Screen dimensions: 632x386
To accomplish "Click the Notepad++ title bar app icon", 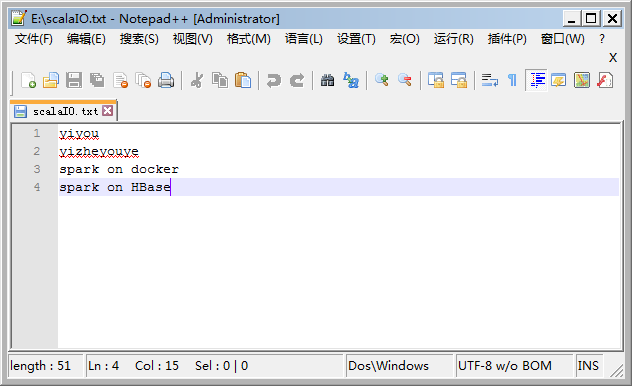I will click(x=19, y=18).
